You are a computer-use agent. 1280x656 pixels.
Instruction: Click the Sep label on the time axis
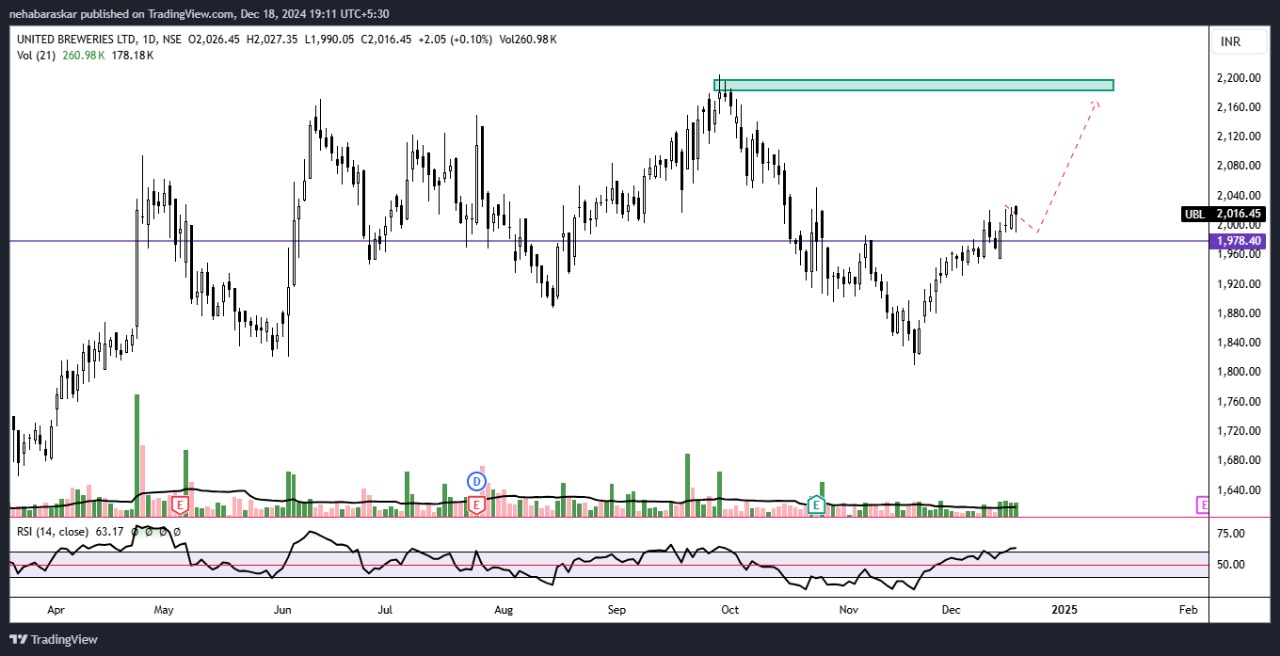coord(616,609)
